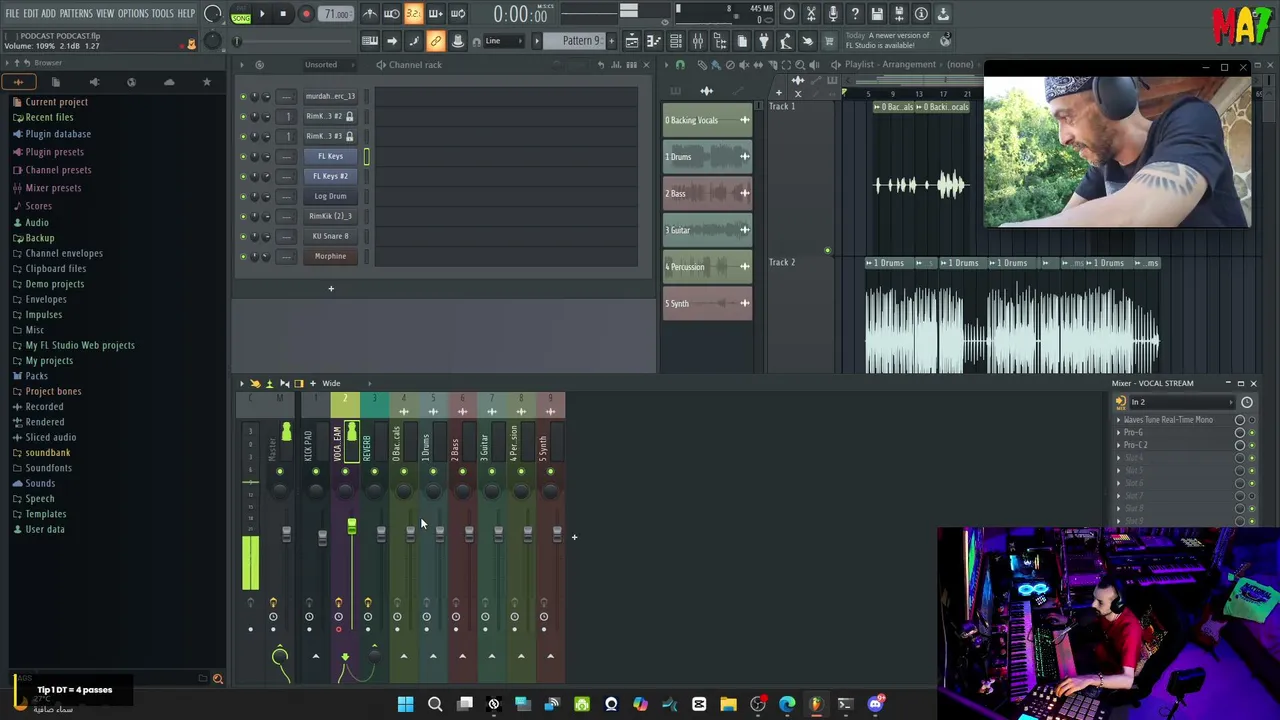1280x720 pixels.
Task: Open the EDIT menu
Action: click(x=30, y=14)
